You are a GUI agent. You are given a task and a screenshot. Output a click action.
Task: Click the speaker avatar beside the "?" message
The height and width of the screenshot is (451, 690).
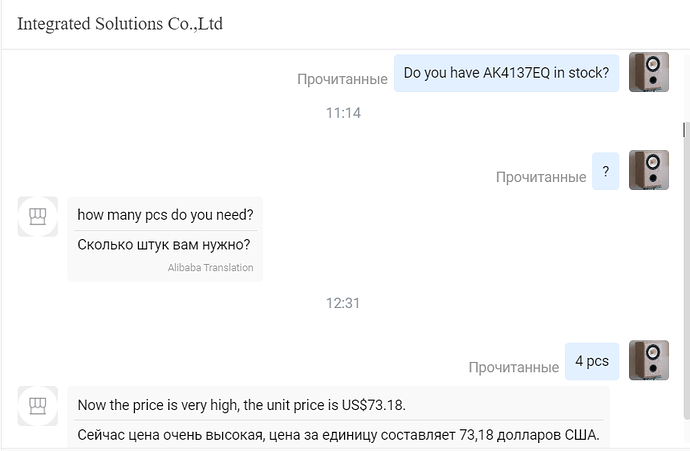tap(648, 170)
